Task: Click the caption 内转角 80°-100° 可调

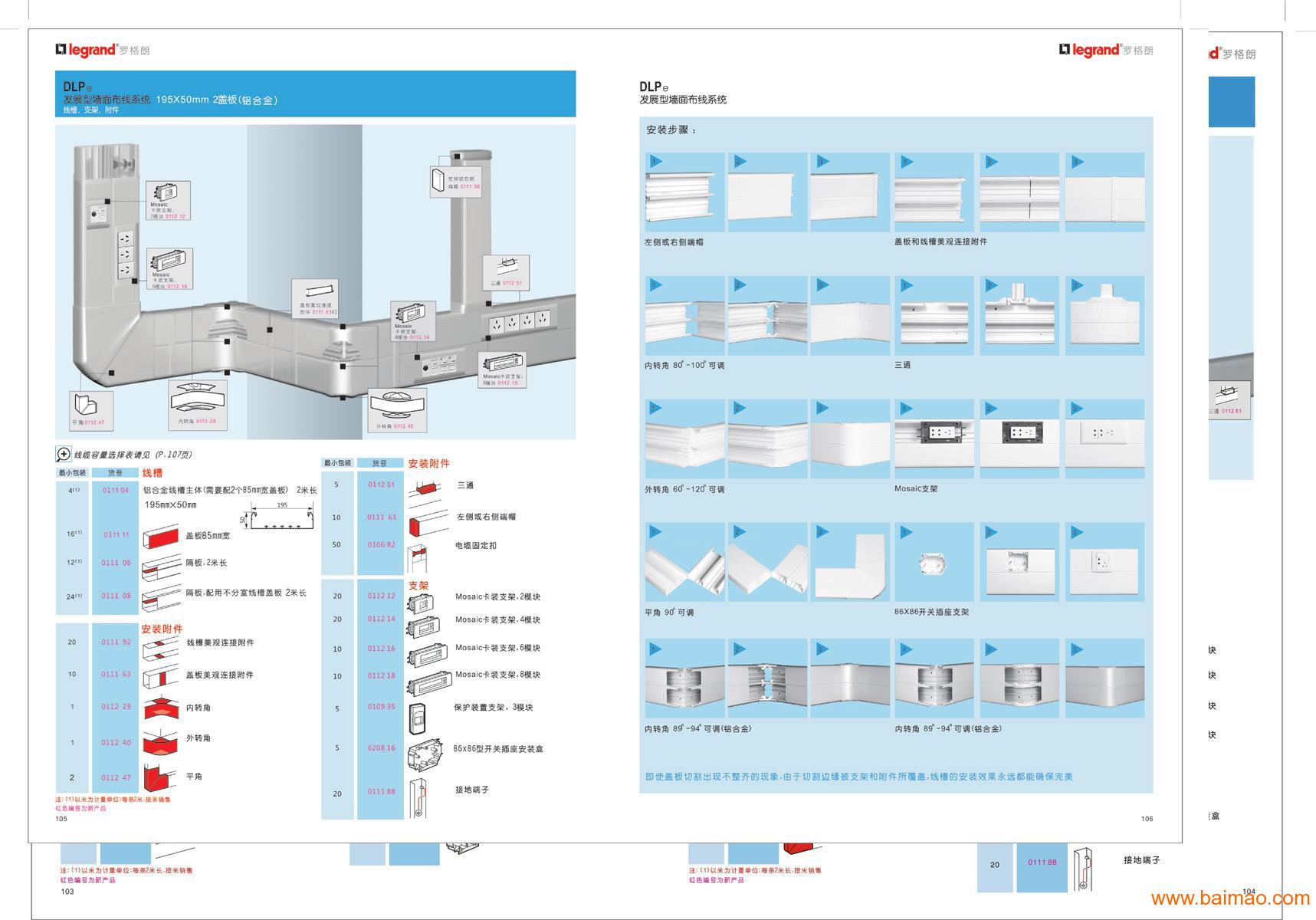Action: click(684, 366)
